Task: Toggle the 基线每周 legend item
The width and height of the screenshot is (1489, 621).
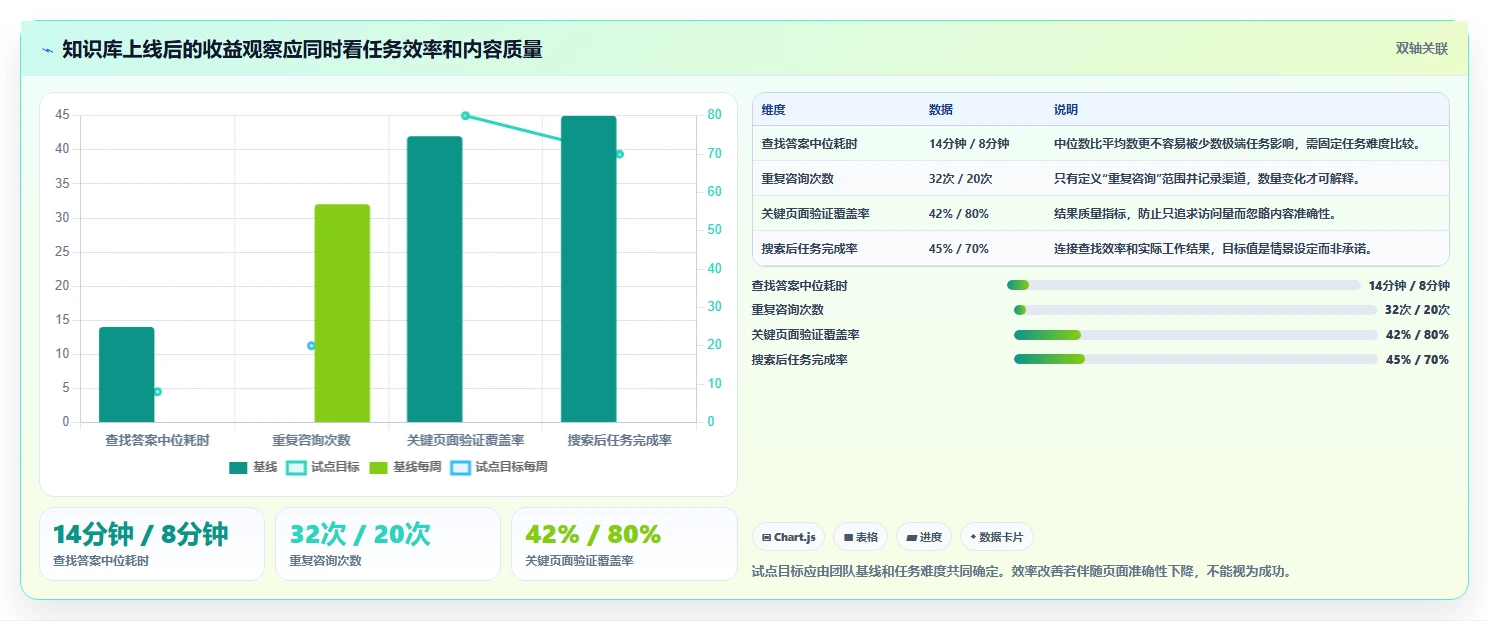Action: [405, 467]
